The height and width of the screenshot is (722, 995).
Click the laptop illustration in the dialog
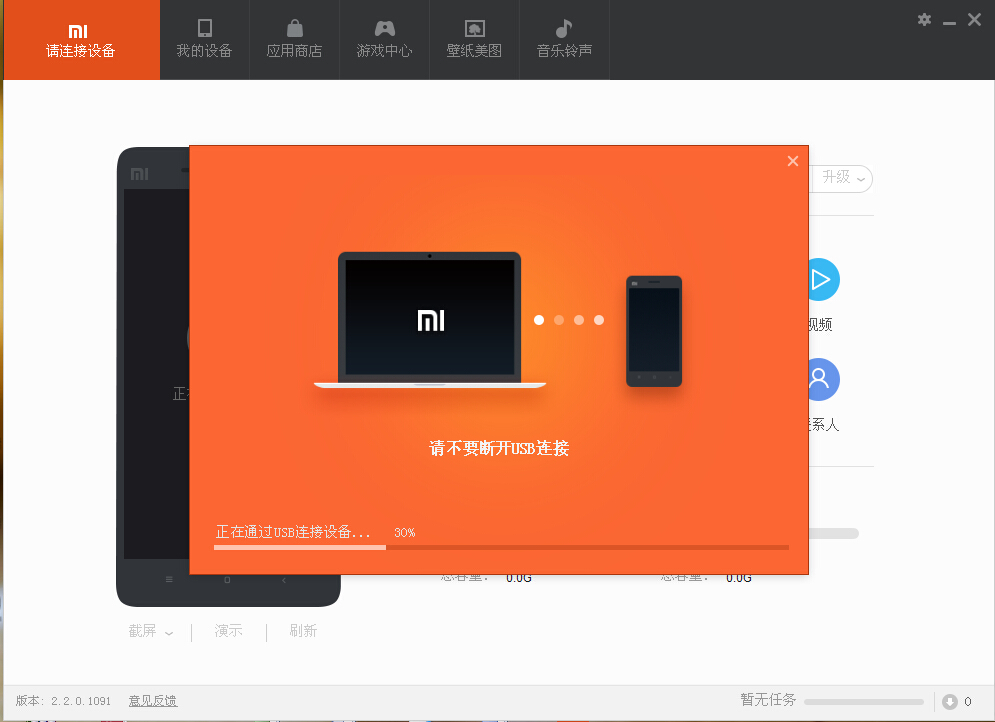pos(430,320)
